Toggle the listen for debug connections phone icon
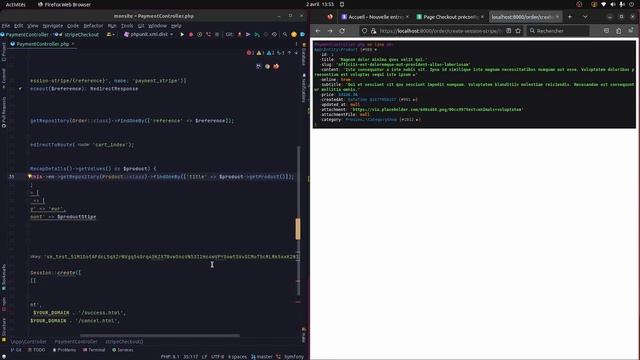This screenshot has width=640, height=360. point(208,35)
